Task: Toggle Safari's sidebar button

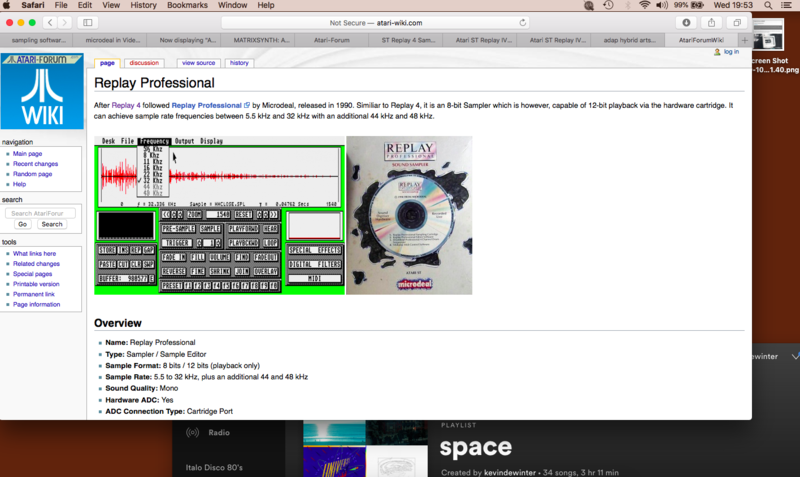Action: tap(88, 22)
